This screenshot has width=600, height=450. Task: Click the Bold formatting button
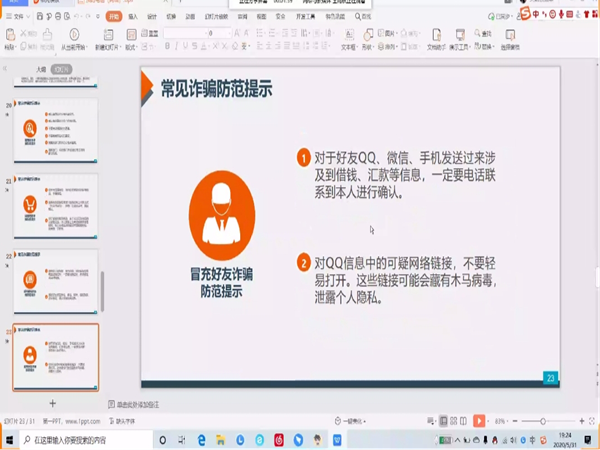coord(168,46)
